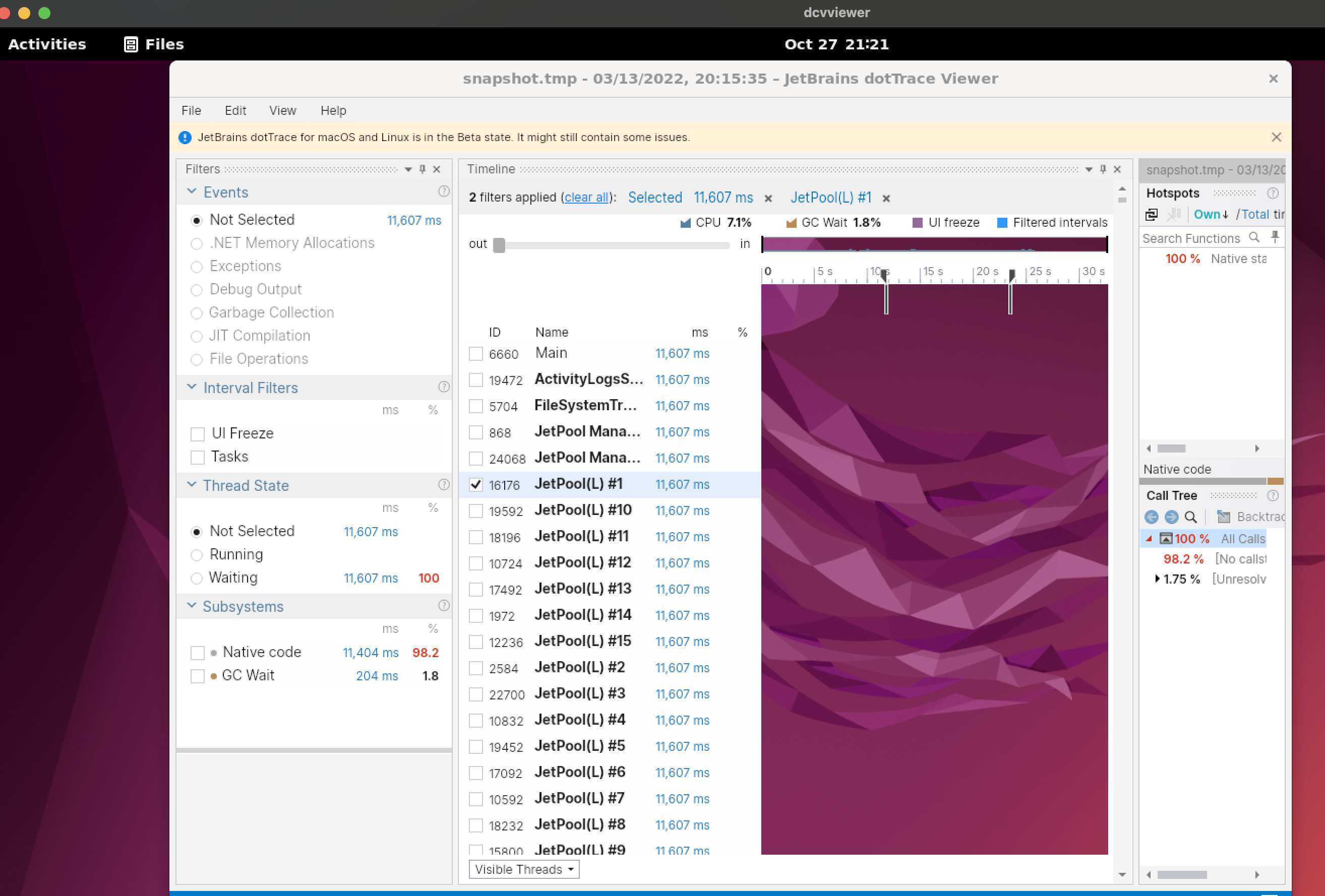Check the Native code subsystem filter

(x=198, y=653)
